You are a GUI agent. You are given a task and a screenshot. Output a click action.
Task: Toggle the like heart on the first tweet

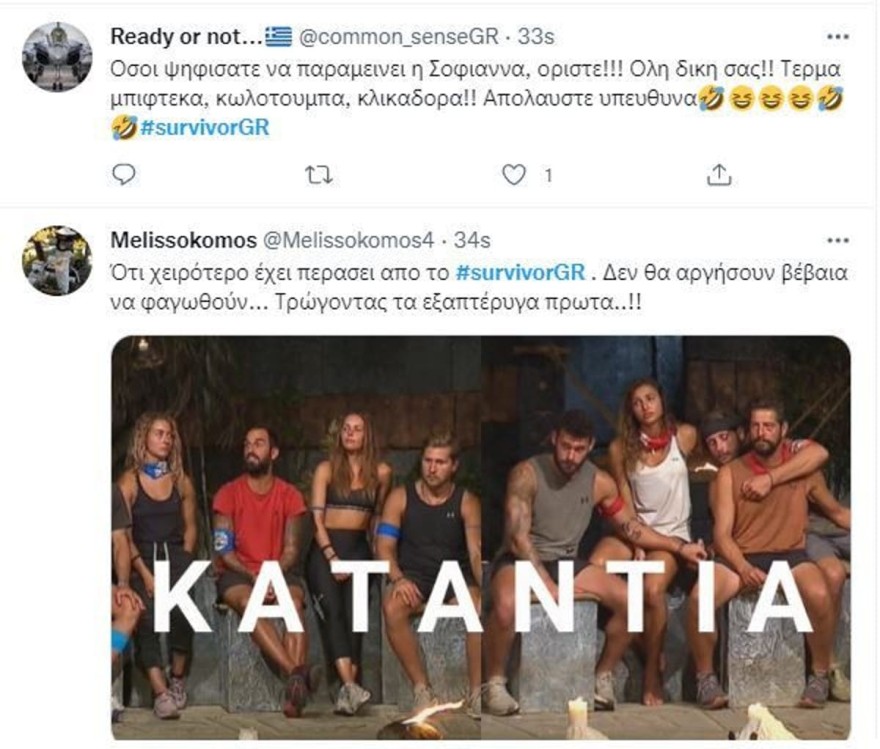click(512, 175)
